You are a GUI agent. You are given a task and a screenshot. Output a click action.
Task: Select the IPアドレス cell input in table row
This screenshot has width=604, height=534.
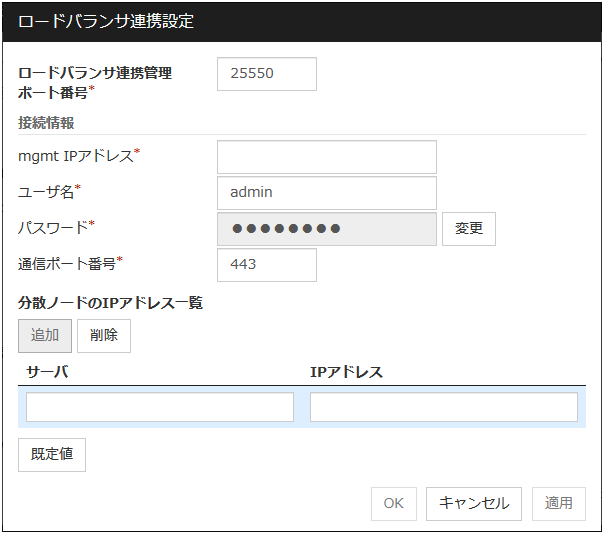(x=444, y=407)
